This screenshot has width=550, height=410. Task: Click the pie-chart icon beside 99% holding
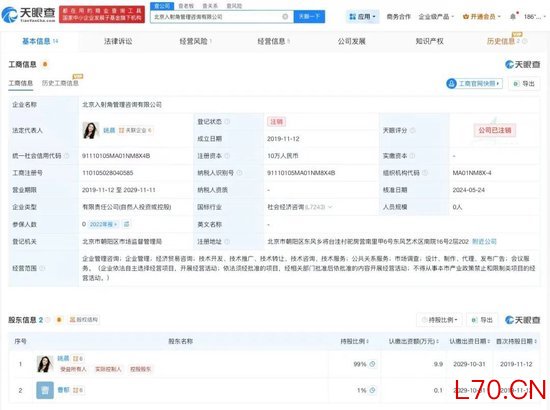click(373, 364)
